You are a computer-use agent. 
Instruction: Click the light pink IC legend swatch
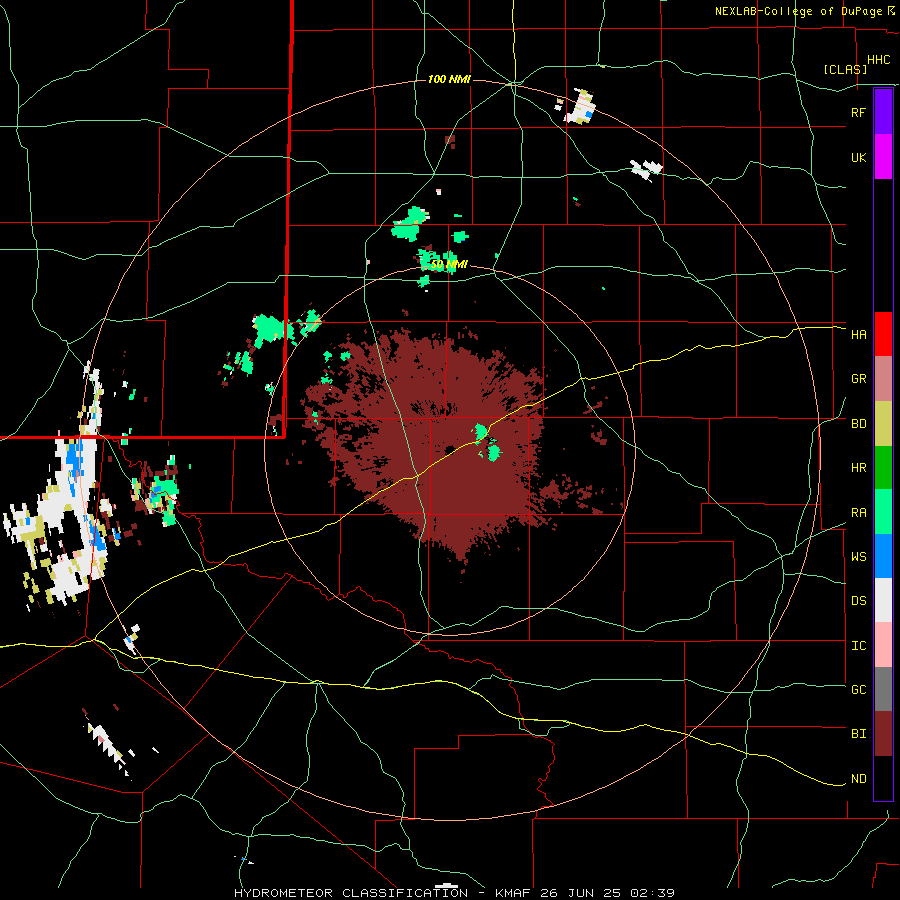pos(883,645)
